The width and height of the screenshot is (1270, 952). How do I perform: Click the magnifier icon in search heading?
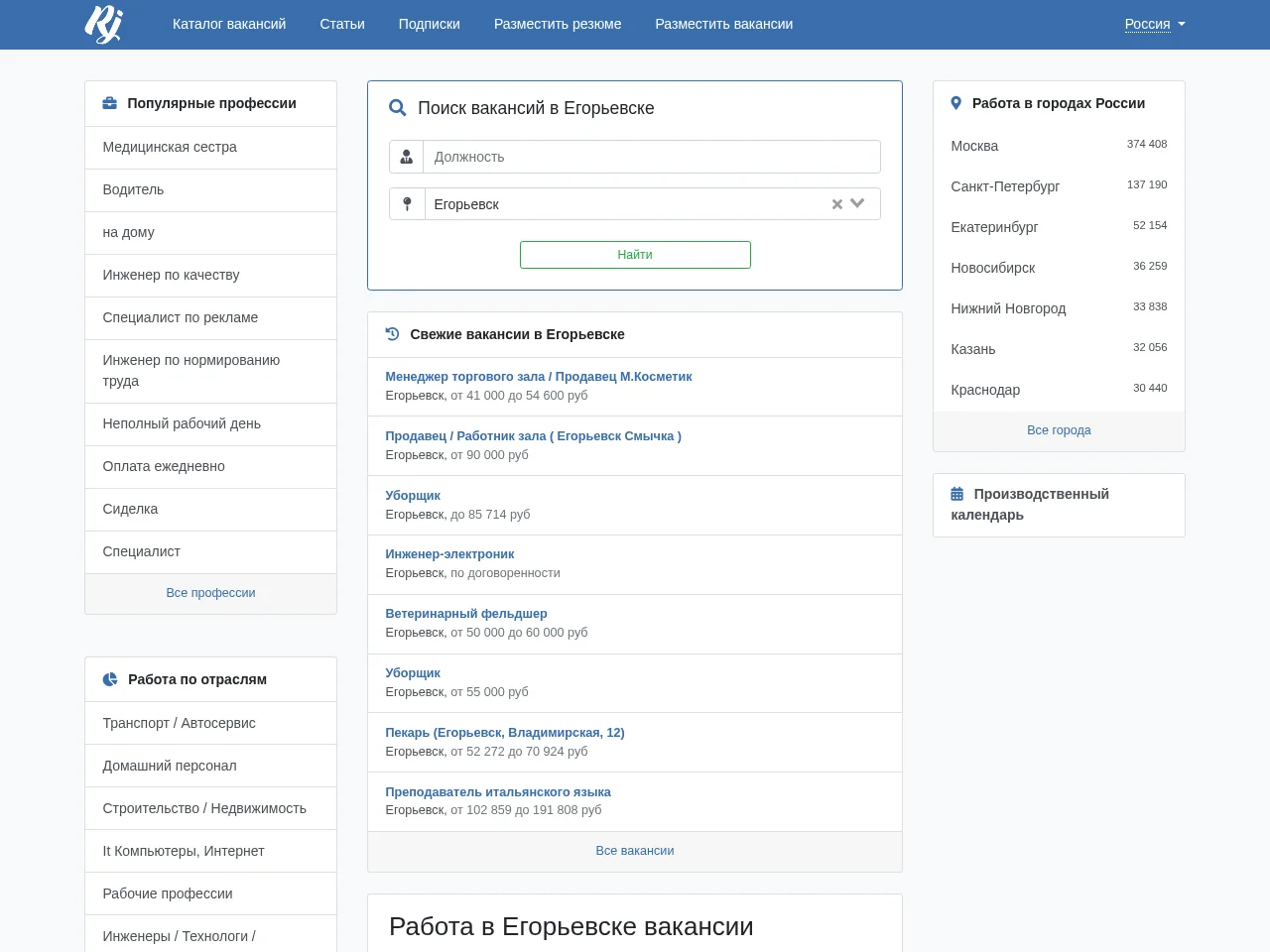(398, 108)
